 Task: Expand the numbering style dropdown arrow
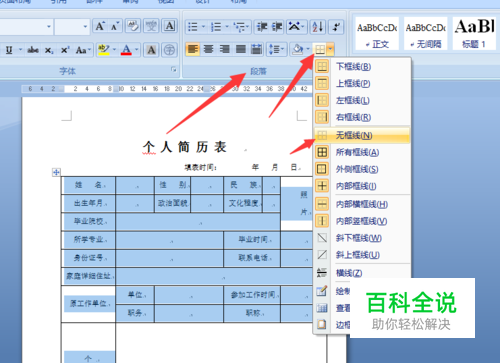tap(227, 27)
